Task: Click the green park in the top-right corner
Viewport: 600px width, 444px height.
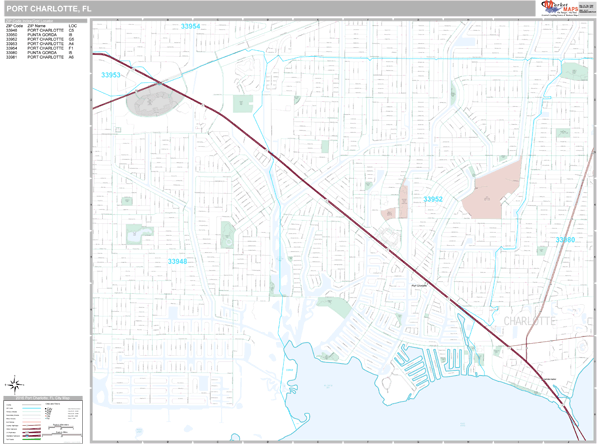Action: [574, 72]
